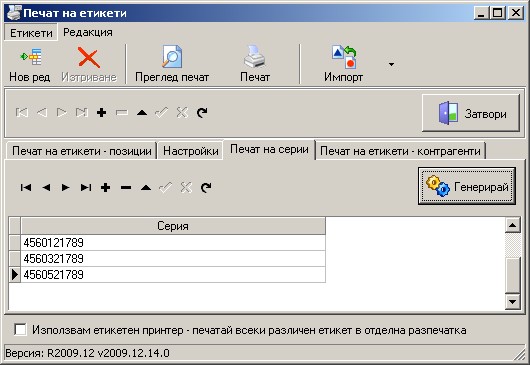Click the Генерирай button
530x365 pixels.
coord(467,186)
